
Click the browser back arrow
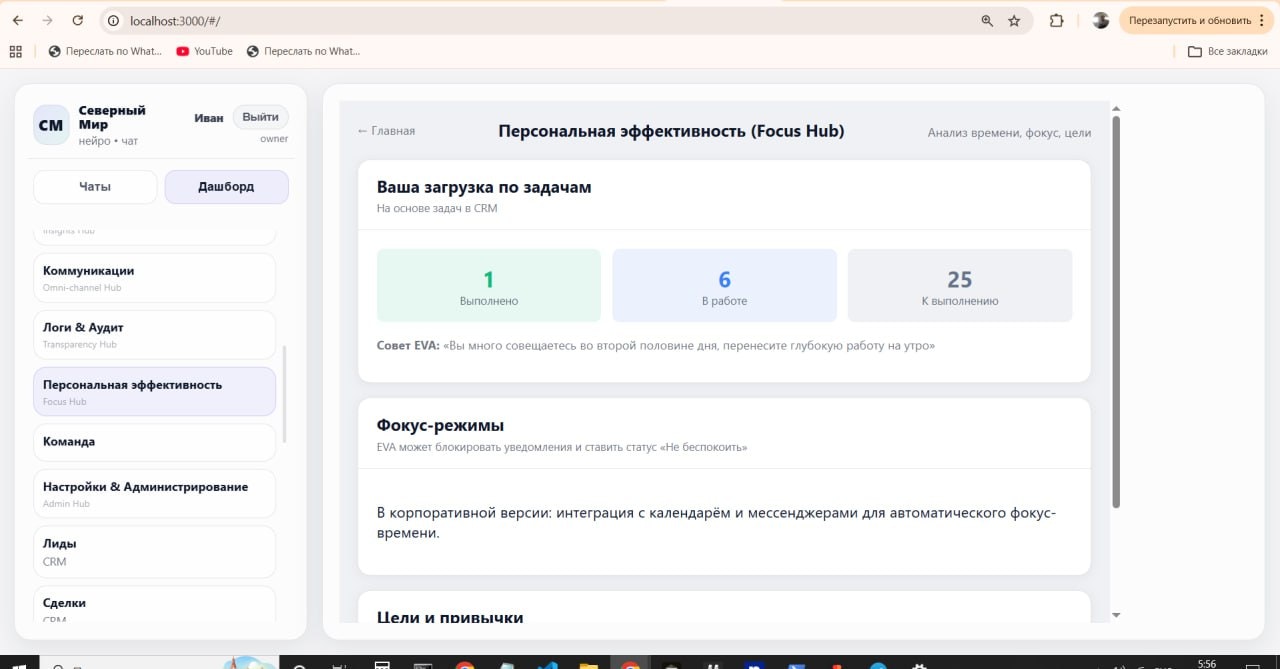pos(18,20)
